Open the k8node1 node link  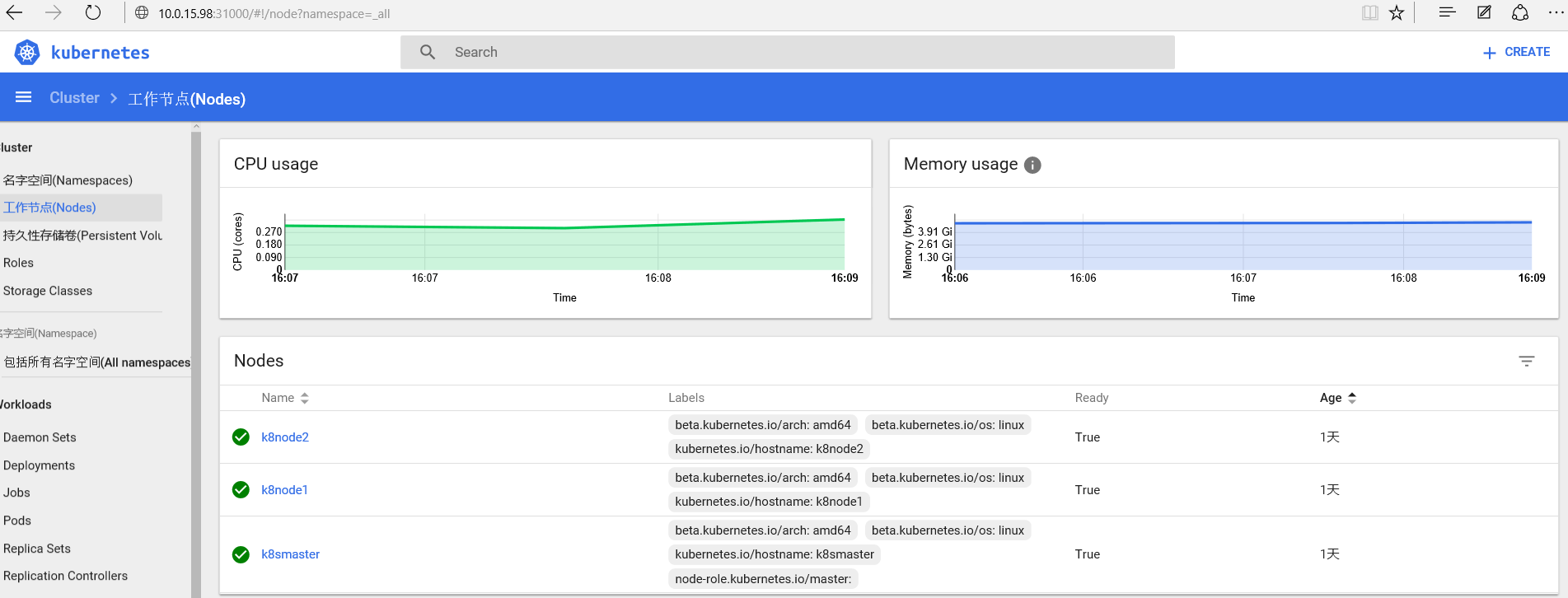pyautogui.click(x=284, y=490)
